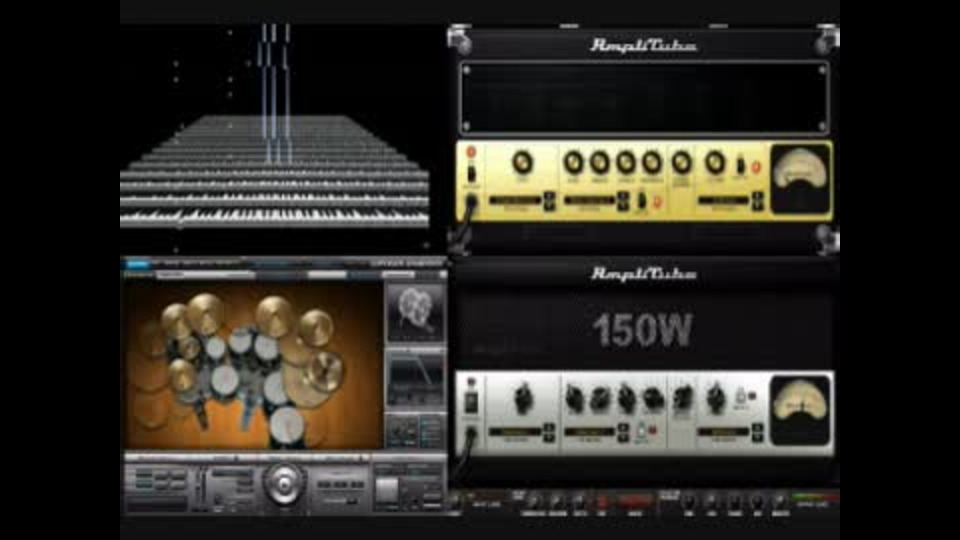Select the drum kit thumbnail preview
Viewport: 960px width, 540px height.
[x=415, y=312]
